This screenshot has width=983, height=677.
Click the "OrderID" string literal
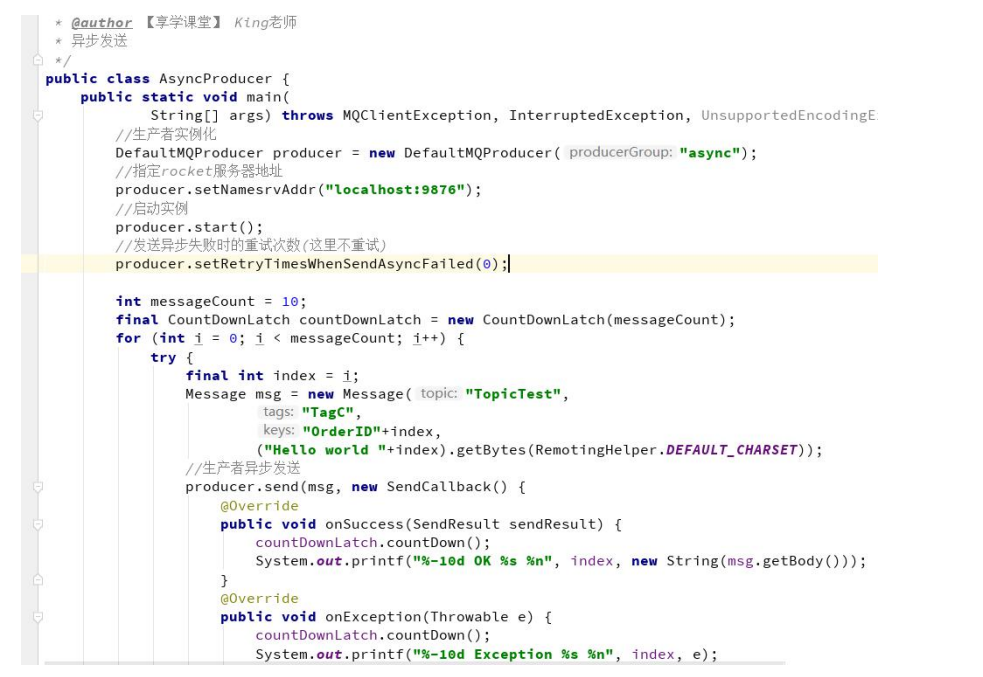pos(342,432)
